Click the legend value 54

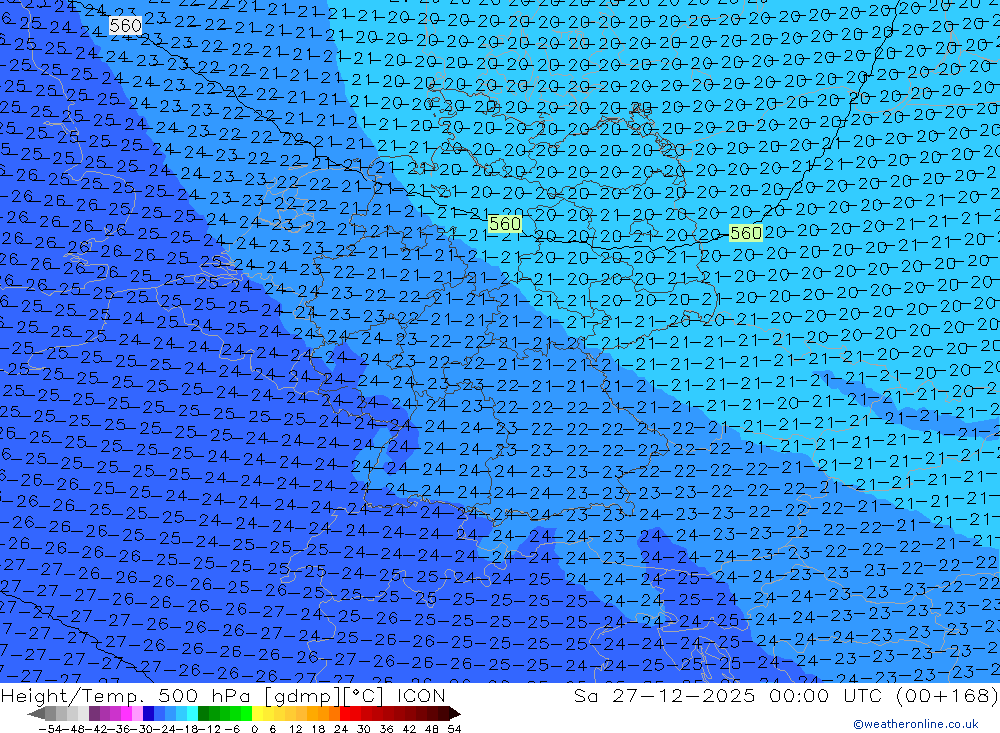click(454, 729)
